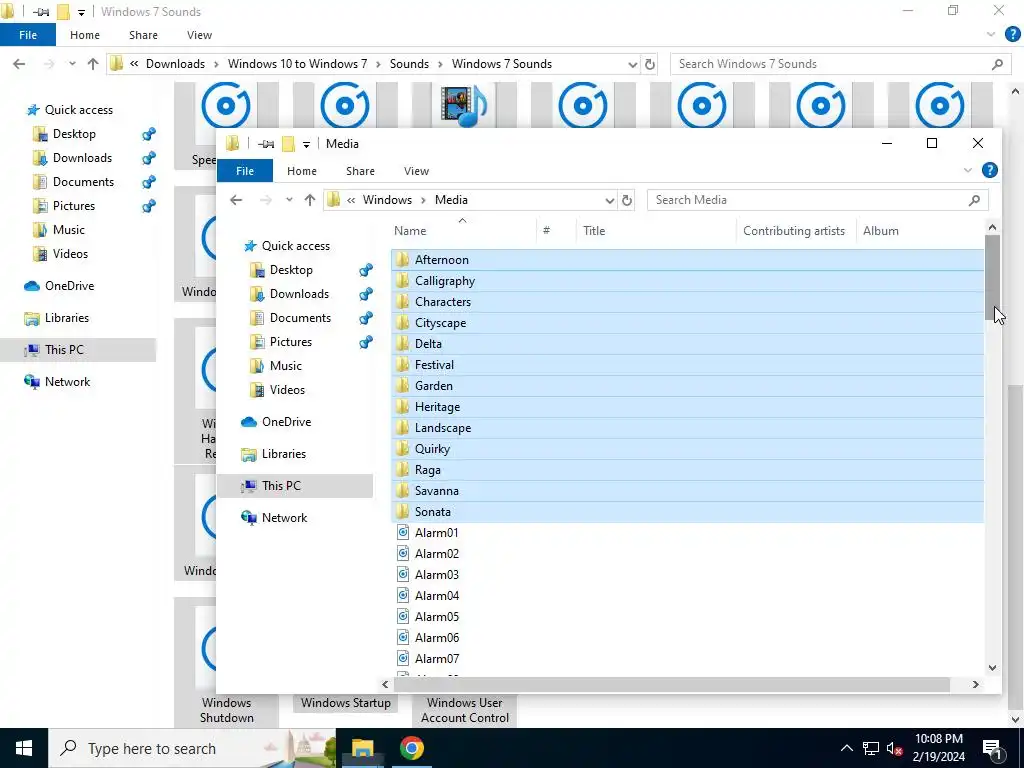The height and width of the screenshot is (768, 1024).
Task: Open the notification center
Action: click(x=992, y=748)
